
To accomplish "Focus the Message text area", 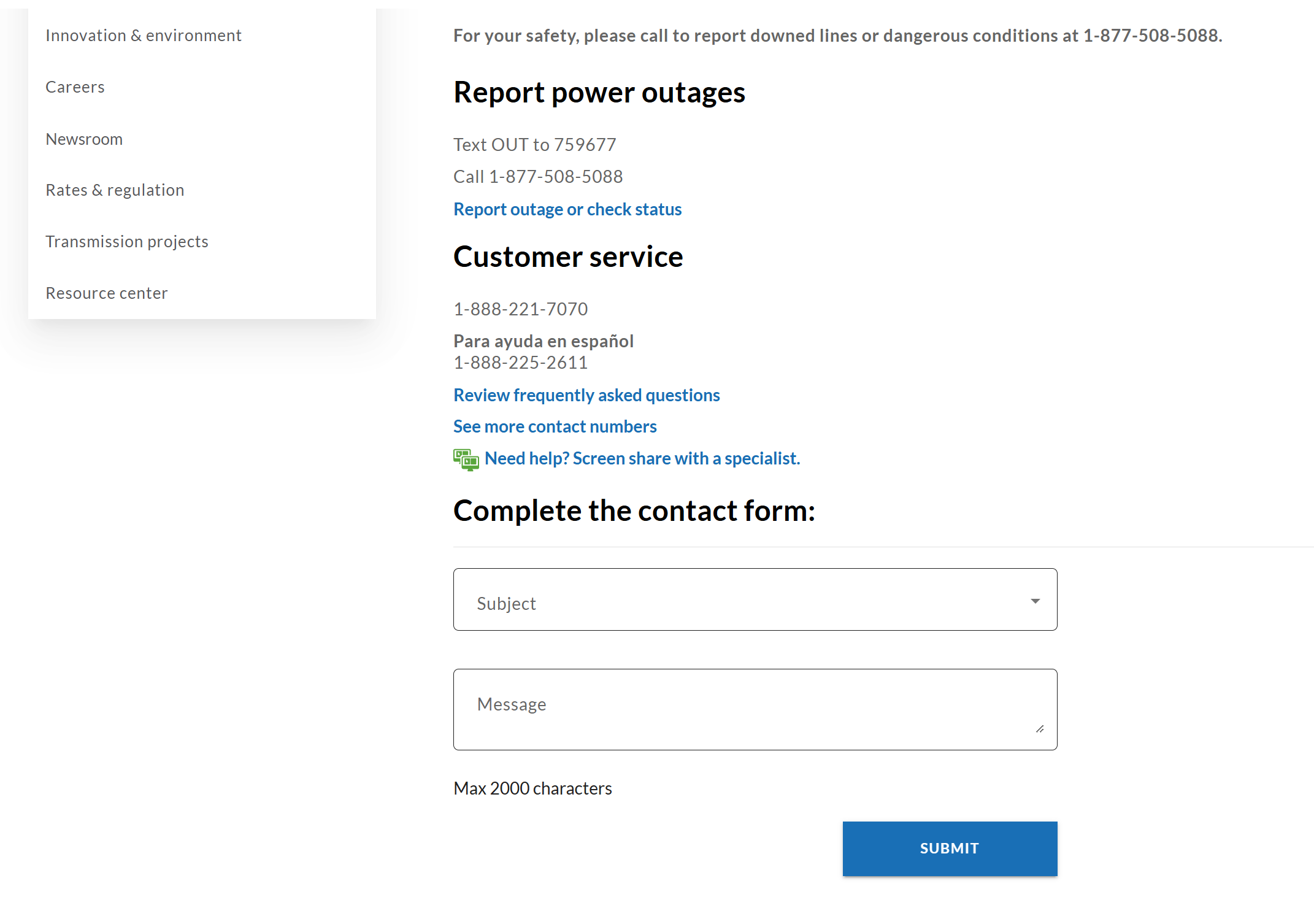I will [755, 709].
